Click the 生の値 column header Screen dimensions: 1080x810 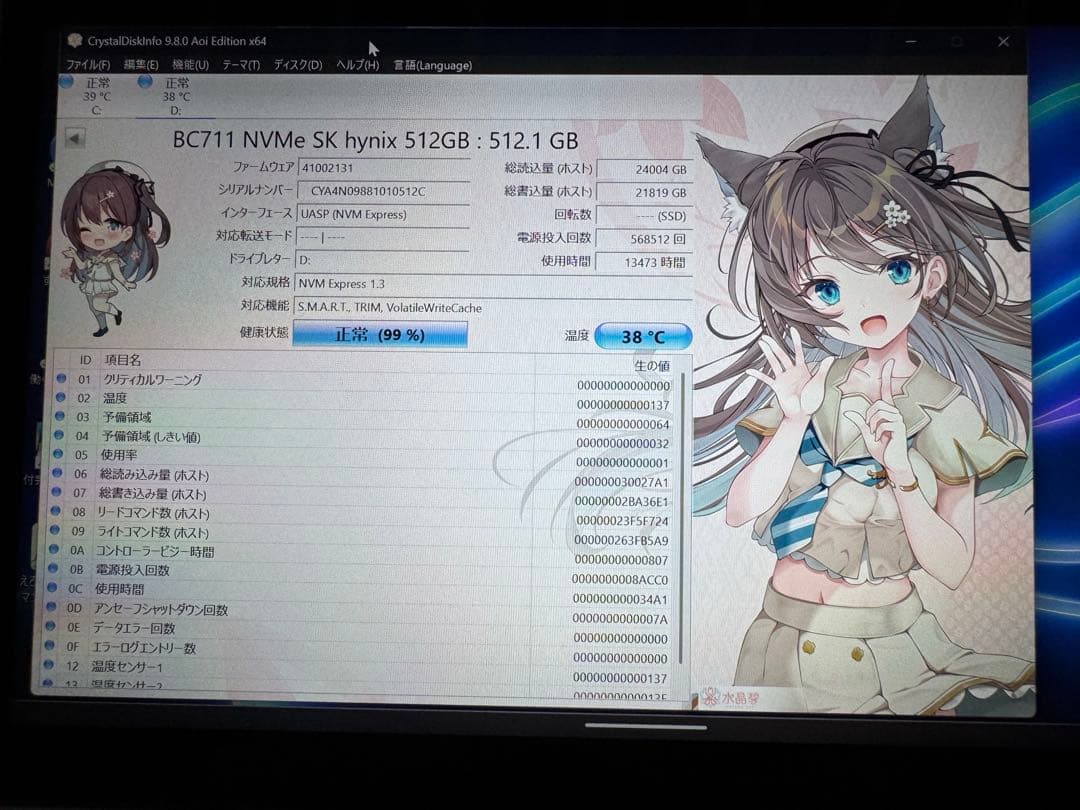point(651,366)
